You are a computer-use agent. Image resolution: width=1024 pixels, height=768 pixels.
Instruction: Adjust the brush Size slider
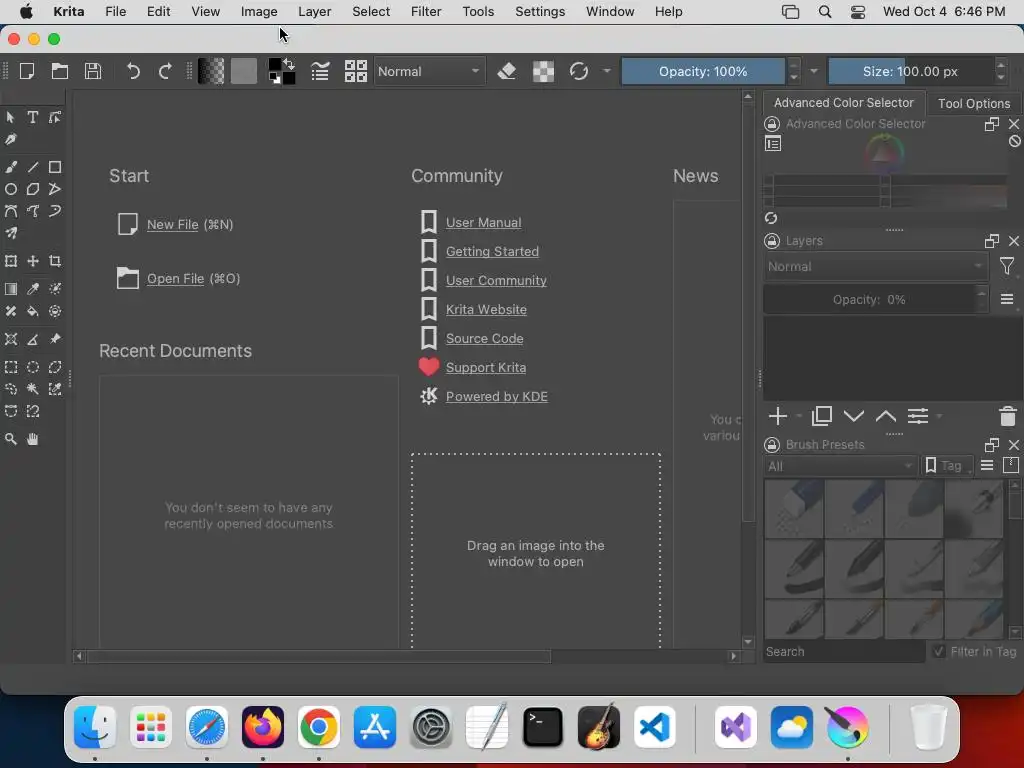point(910,71)
